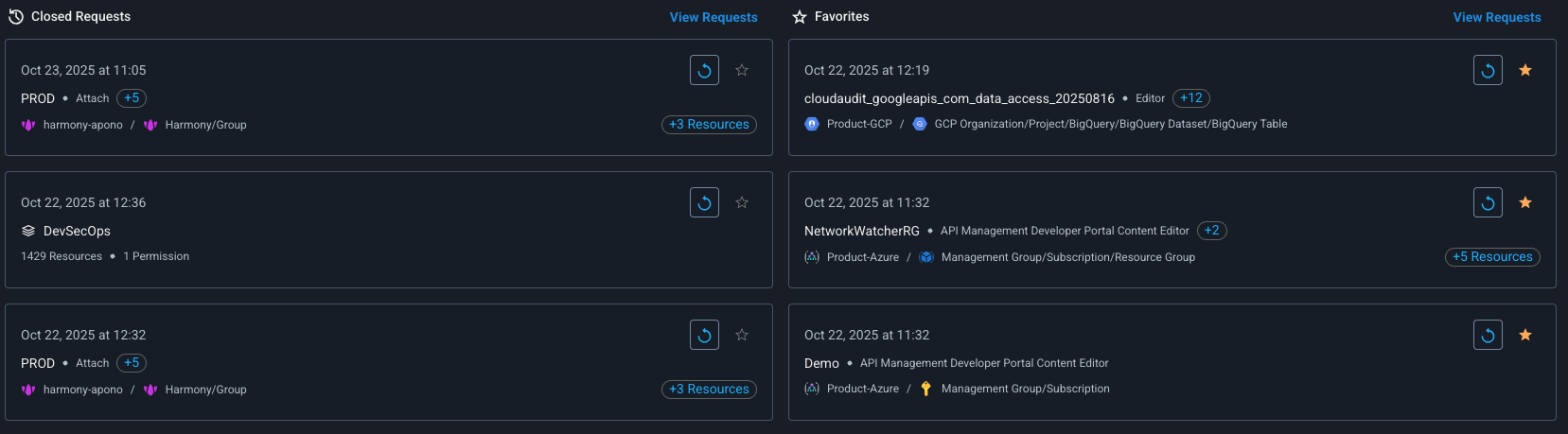1568x434 pixels.
Task: Re-request the Demo favorite access
Action: point(1488,335)
